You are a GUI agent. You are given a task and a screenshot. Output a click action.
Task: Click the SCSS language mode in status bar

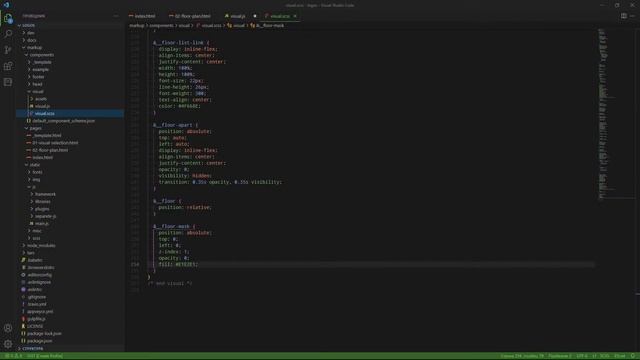pos(604,356)
